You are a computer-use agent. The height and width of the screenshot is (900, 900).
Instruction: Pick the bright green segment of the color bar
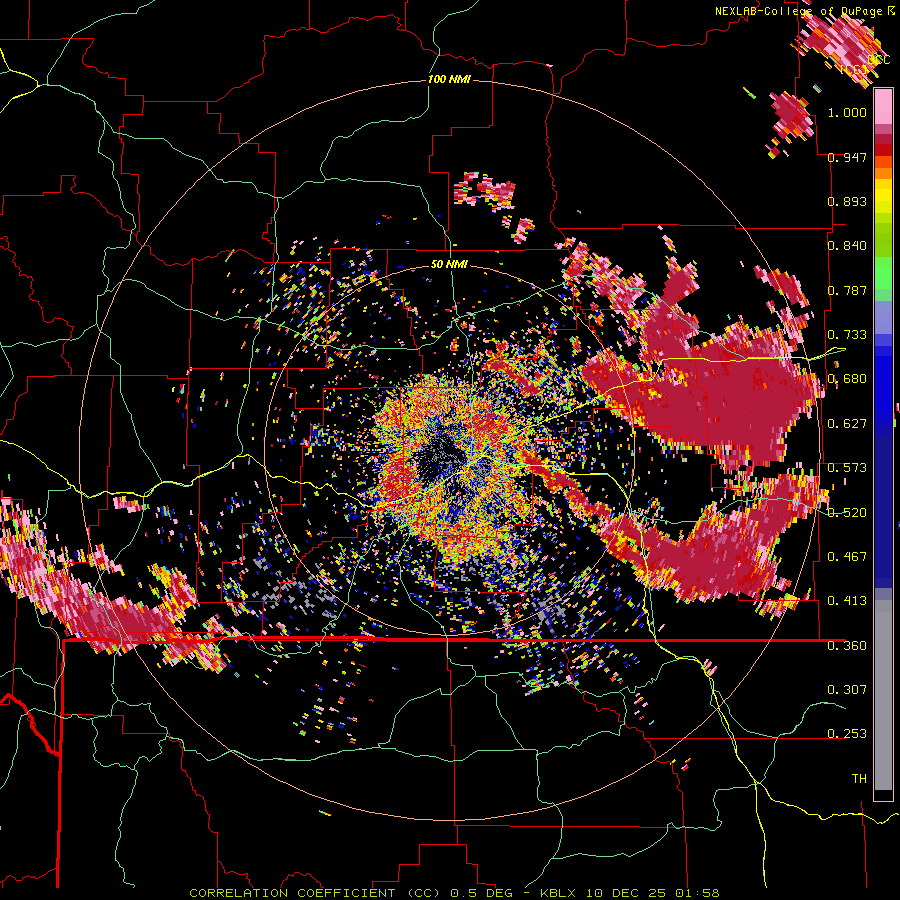[883, 273]
